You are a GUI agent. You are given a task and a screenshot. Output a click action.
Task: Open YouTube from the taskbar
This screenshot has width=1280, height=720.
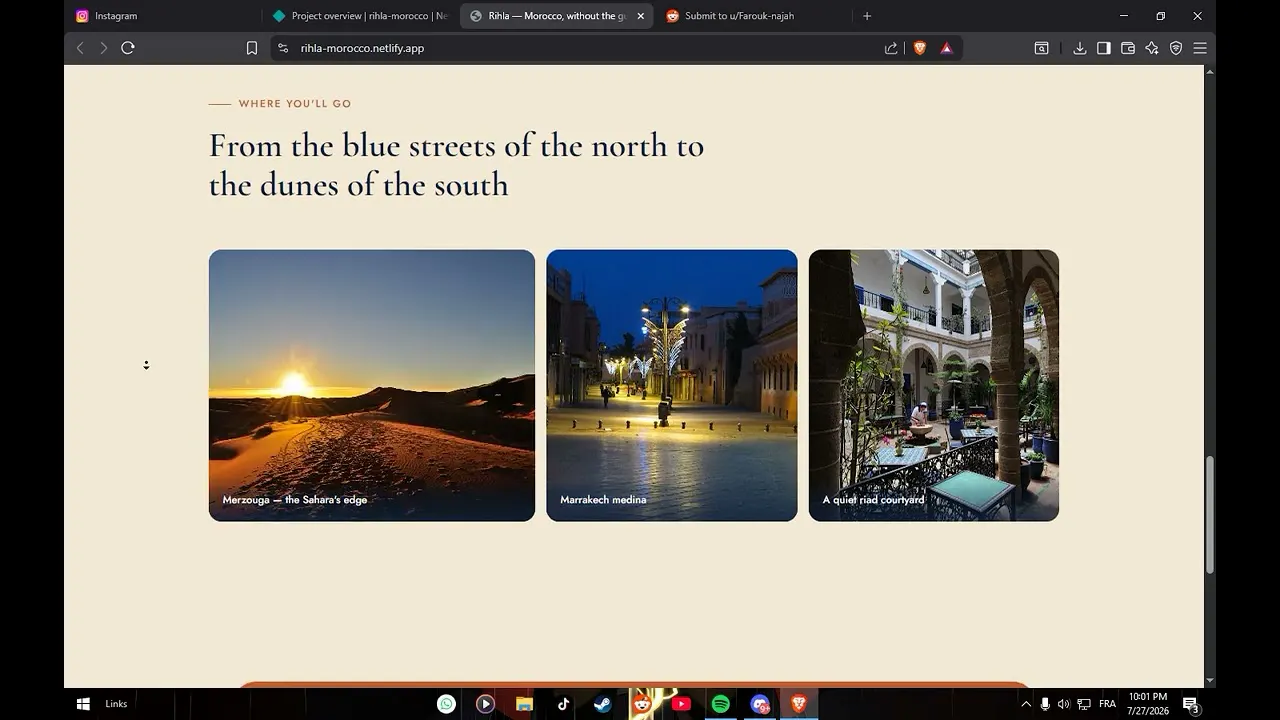[681, 704]
